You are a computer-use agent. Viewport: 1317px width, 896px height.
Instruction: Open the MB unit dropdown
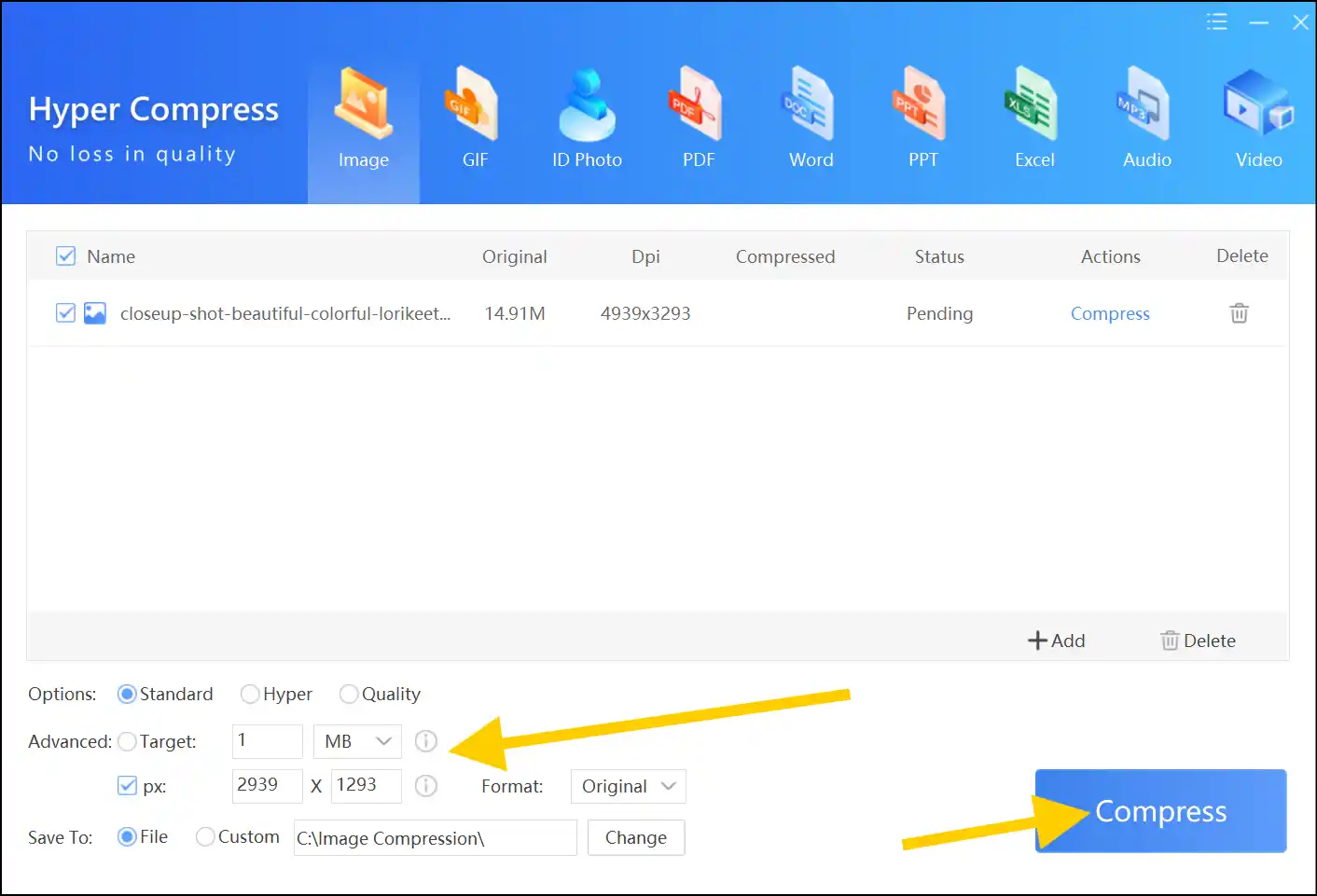[x=357, y=741]
